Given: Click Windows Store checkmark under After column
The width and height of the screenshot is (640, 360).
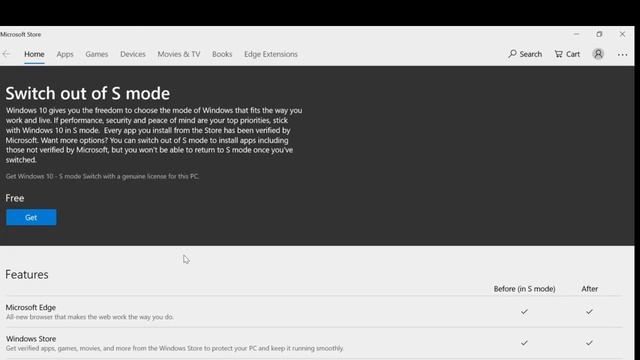Looking at the screenshot, I should (x=589, y=343).
